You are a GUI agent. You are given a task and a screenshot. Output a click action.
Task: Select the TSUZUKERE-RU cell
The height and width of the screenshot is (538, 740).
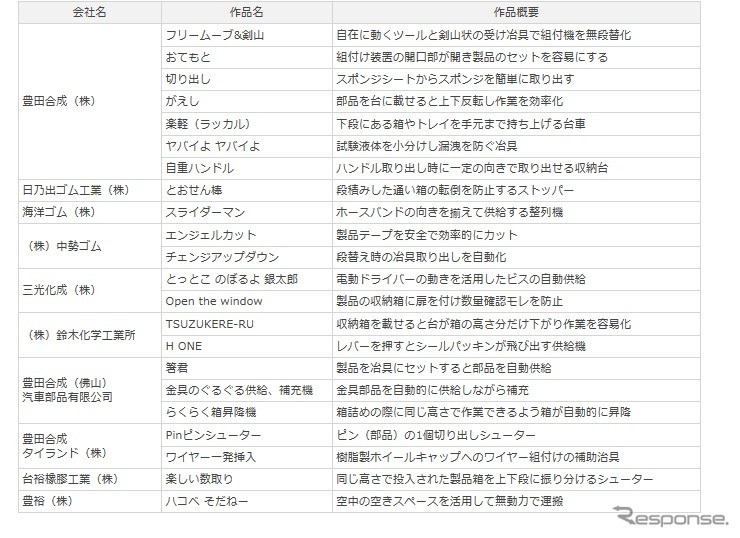point(213,323)
